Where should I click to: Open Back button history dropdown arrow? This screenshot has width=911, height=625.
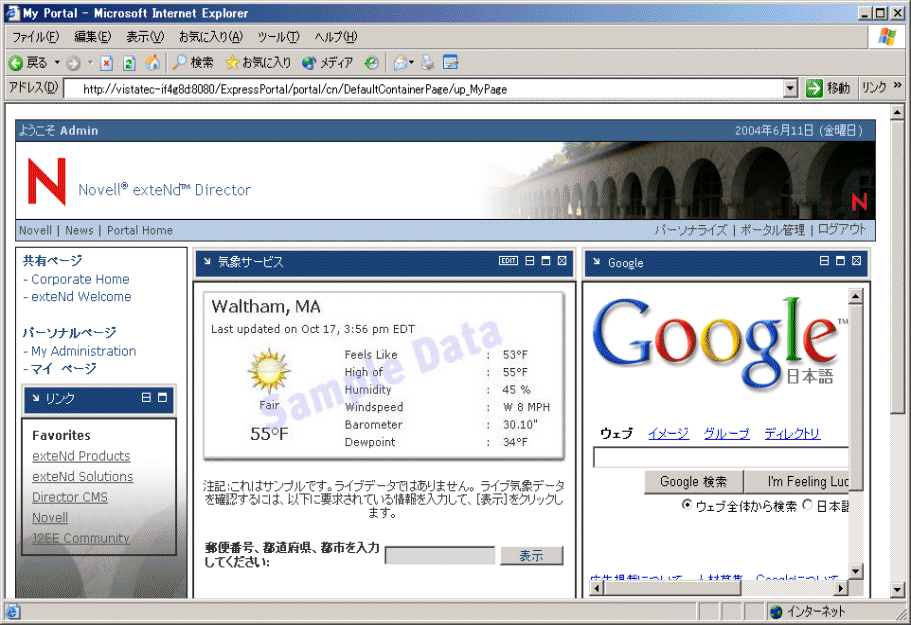57,62
